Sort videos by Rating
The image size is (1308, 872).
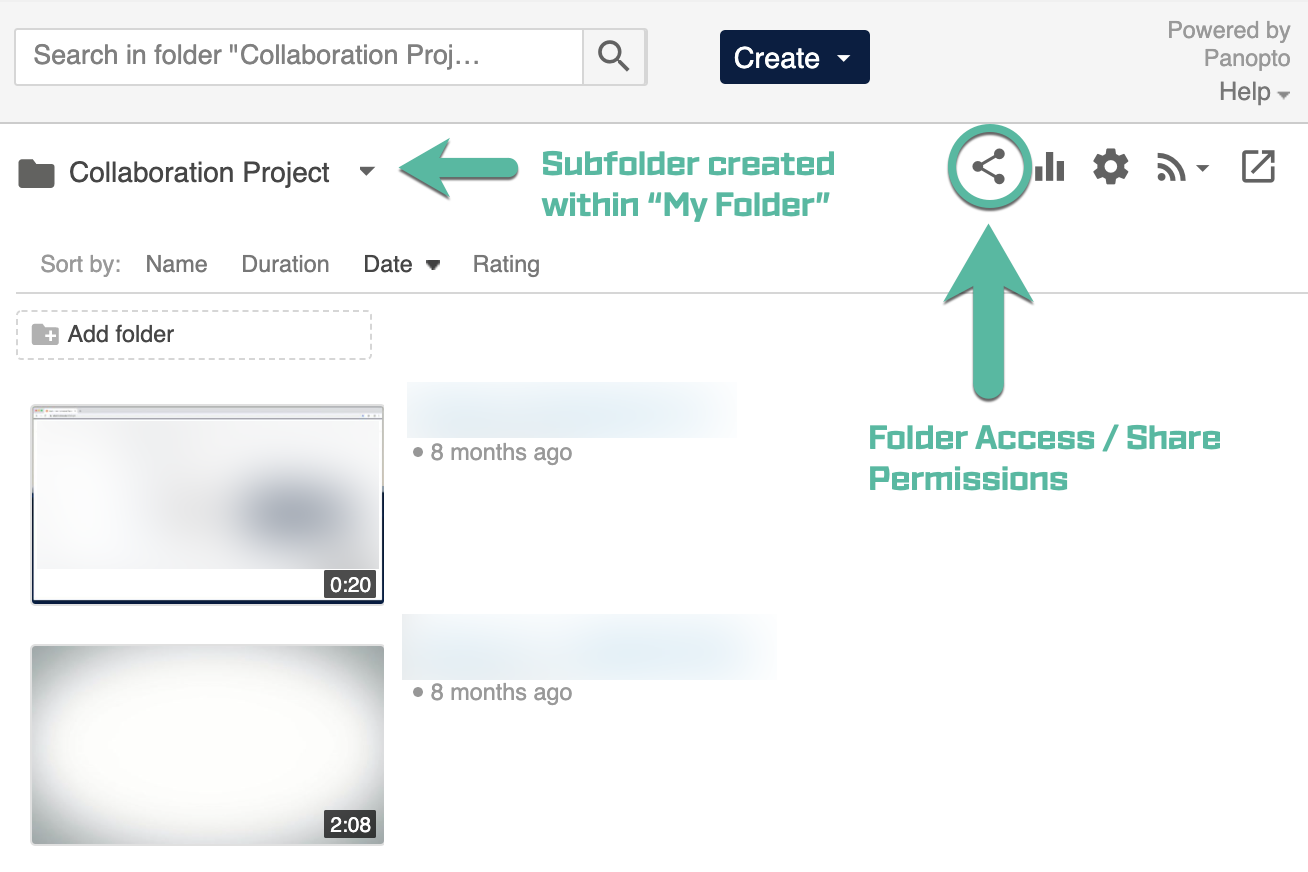tap(506, 264)
